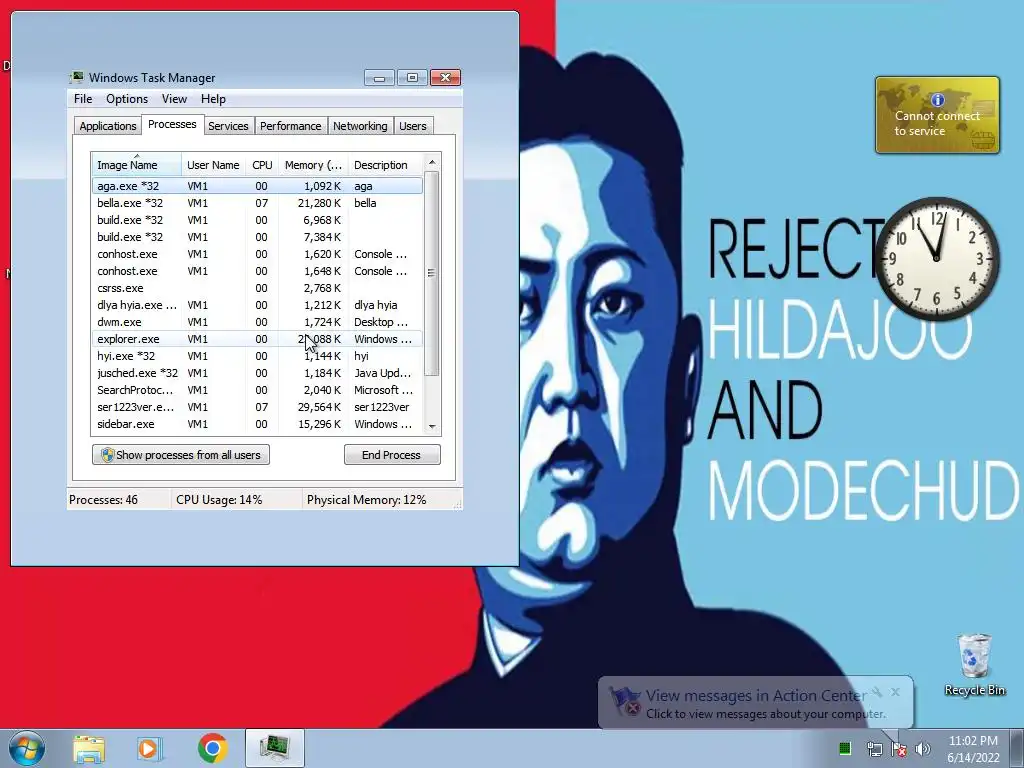The height and width of the screenshot is (768, 1024).
Task: Switch to the Applications tab
Action: point(108,126)
